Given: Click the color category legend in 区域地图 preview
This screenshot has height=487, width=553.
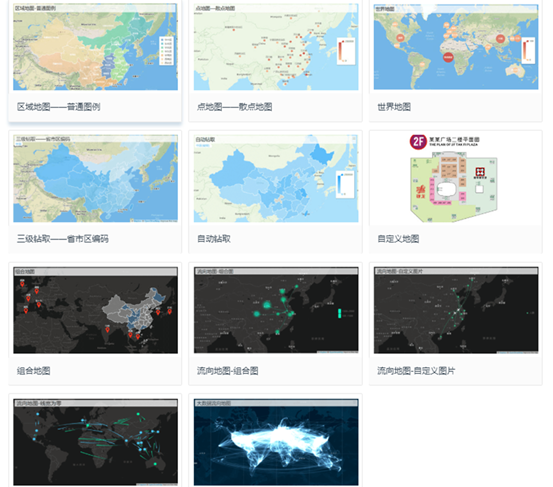Looking at the screenshot, I should tap(166, 50).
